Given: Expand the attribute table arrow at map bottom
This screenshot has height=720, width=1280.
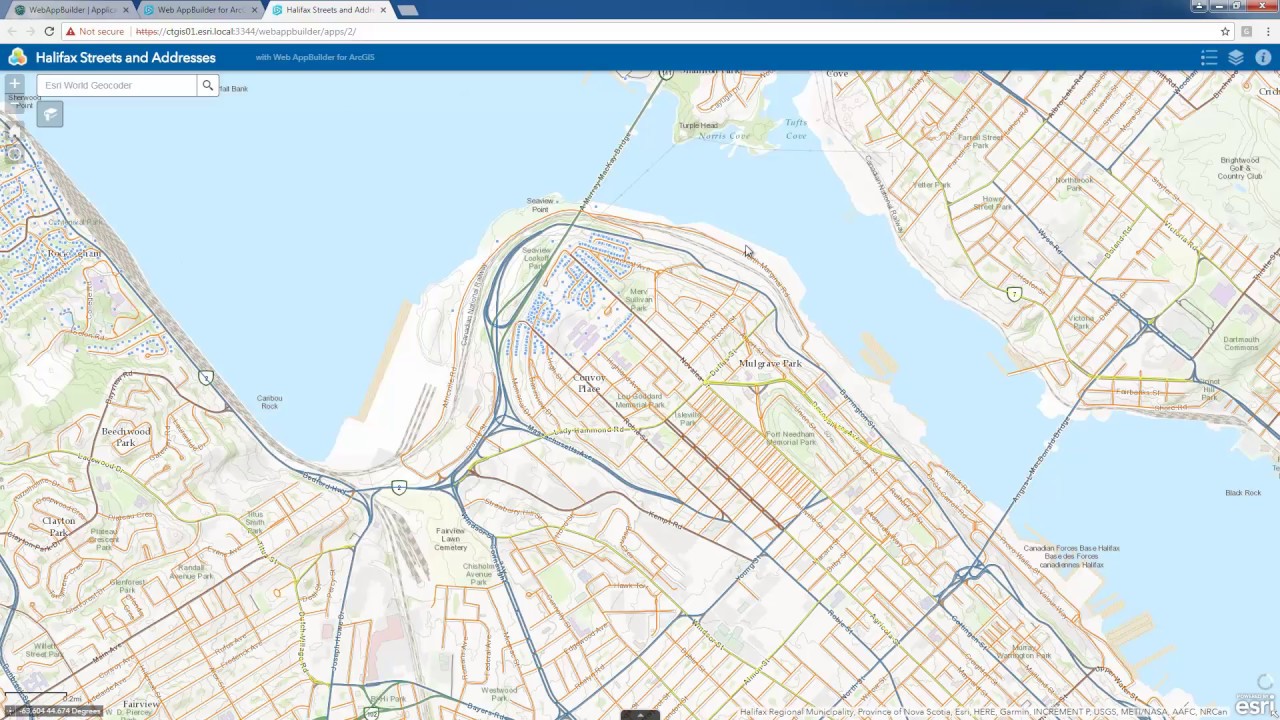Looking at the screenshot, I should click(640, 714).
